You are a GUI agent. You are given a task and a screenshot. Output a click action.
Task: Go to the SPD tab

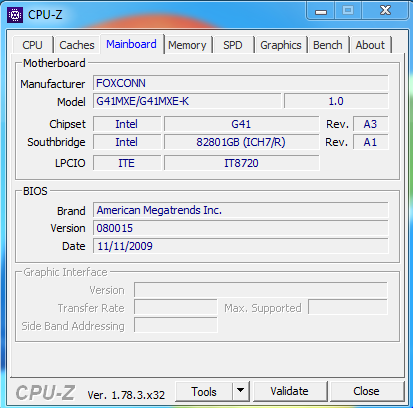pos(233,45)
